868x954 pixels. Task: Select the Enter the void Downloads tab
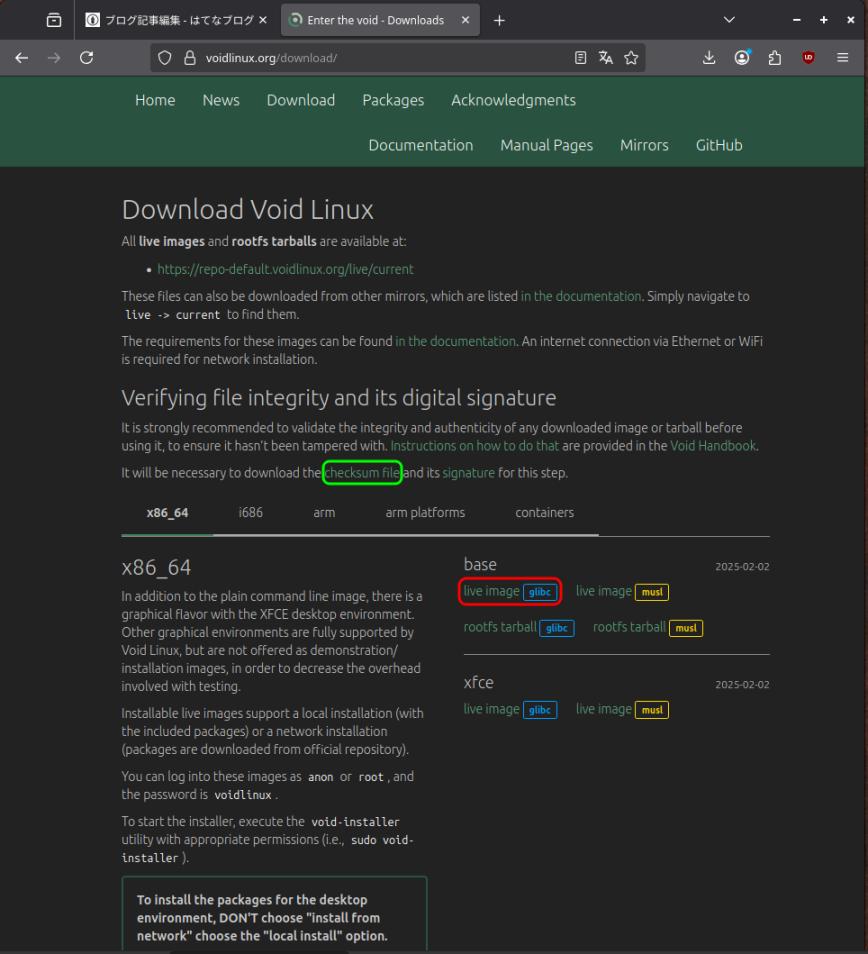[x=380, y=20]
